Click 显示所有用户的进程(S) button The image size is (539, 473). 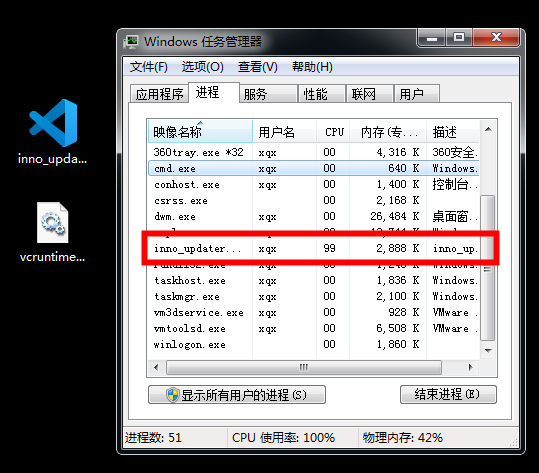click(237, 395)
